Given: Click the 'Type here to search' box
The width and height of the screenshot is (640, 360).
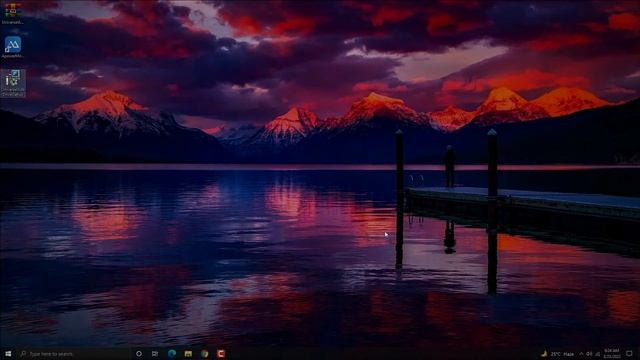Looking at the screenshot, I should pyautogui.click(x=73, y=353).
